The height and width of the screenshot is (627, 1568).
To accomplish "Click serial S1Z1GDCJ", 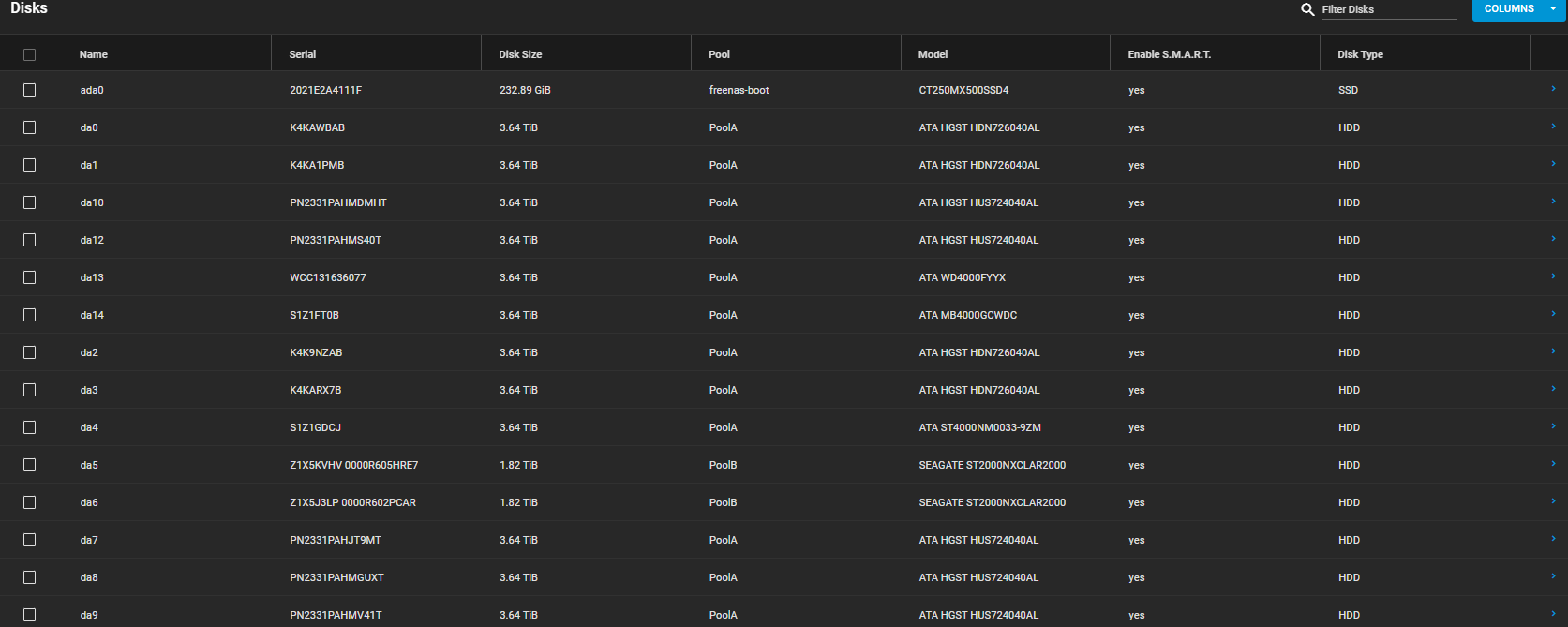I will pos(316,427).
